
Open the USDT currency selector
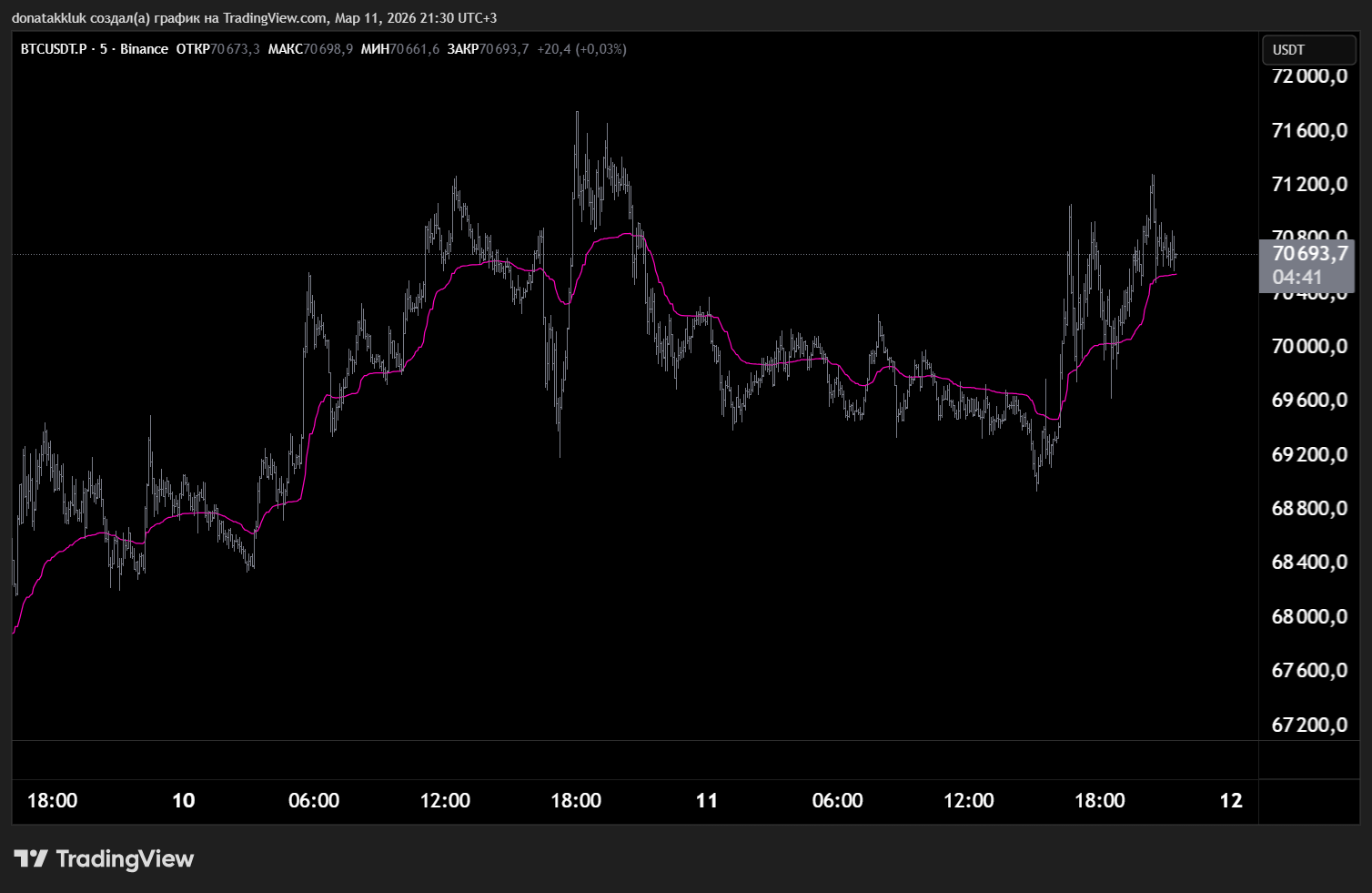[1307, 50]
